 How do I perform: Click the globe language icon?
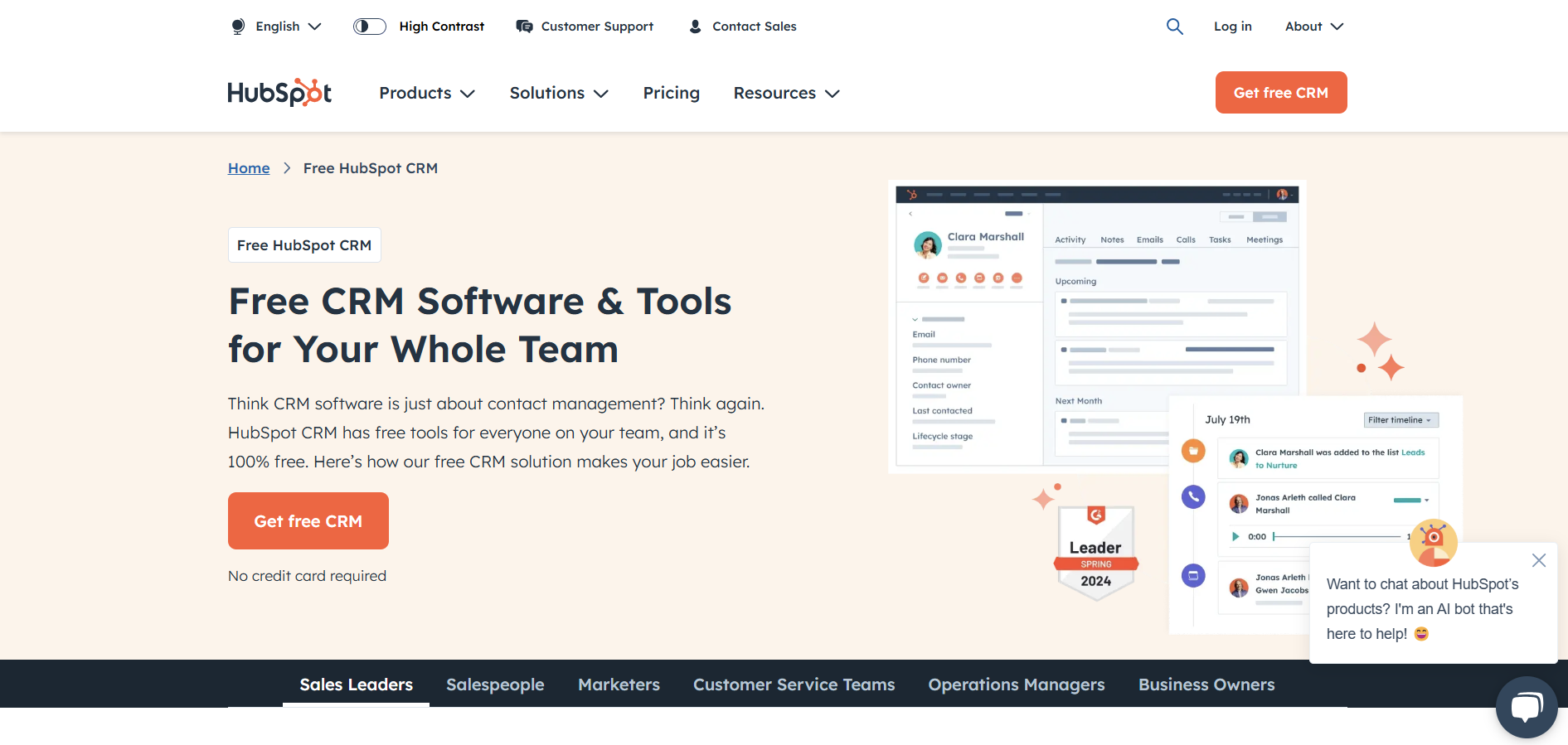238,27
